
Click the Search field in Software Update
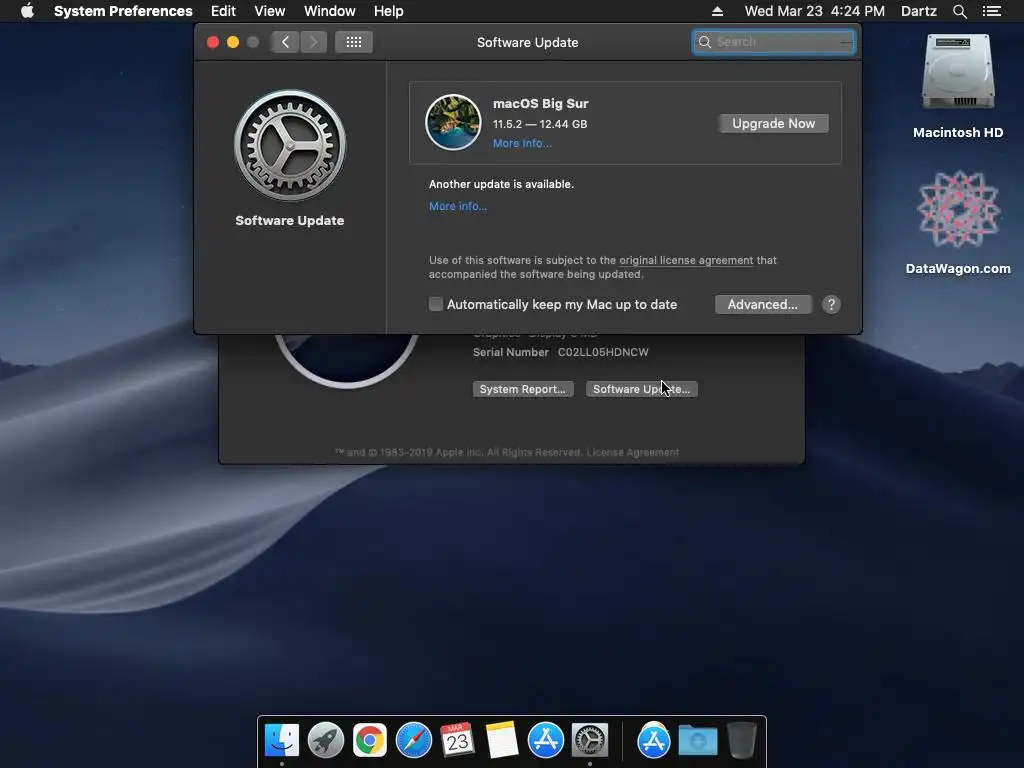click(774, 42)
